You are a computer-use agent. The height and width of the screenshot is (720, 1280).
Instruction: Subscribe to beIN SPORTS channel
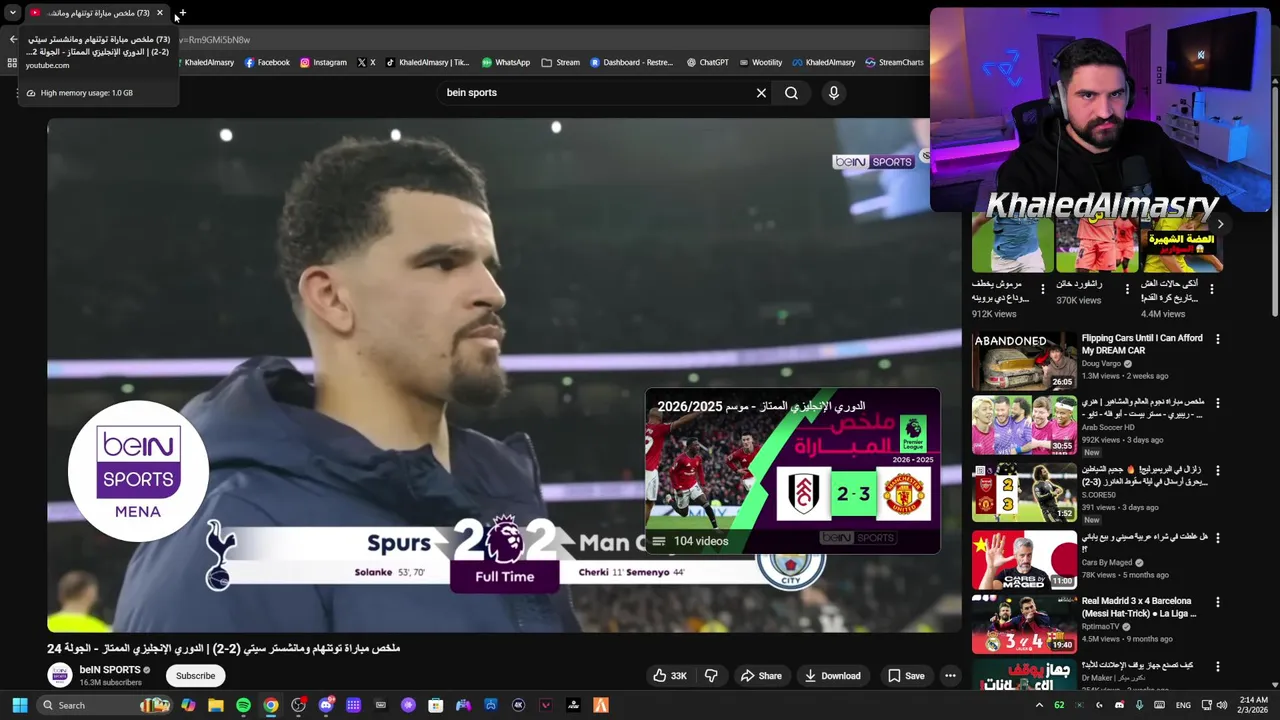[x=195, y=676]
